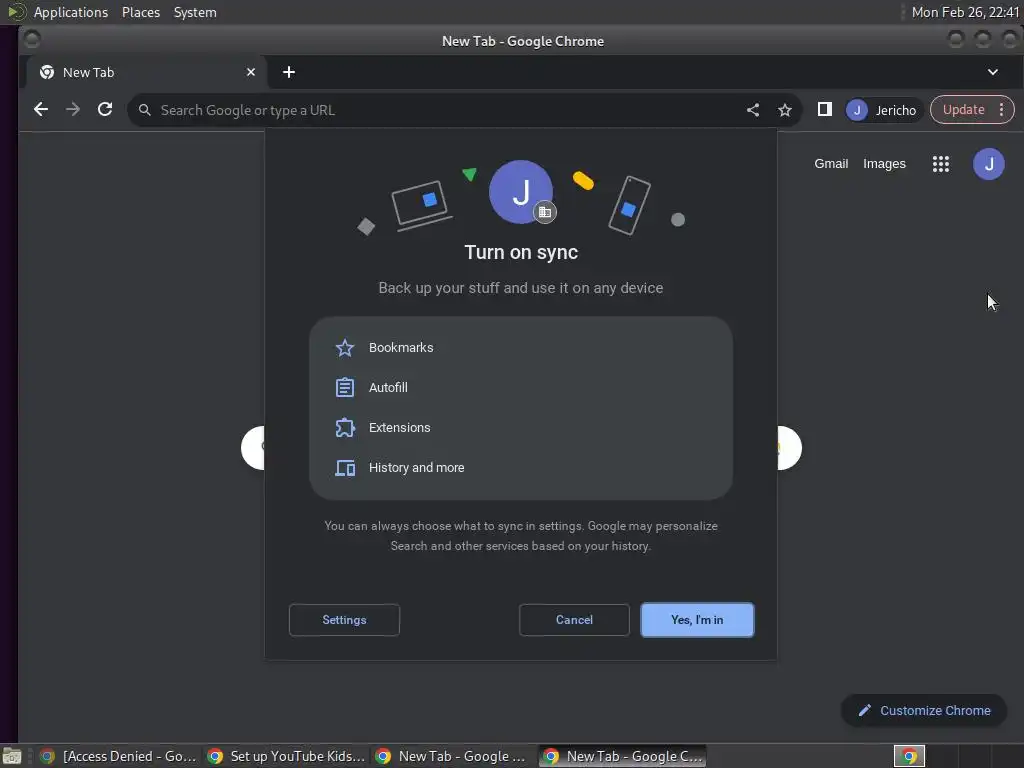Click the Extensions puzzle icon
This screenshot has width=1024, height=768.
tap(345, 428)
